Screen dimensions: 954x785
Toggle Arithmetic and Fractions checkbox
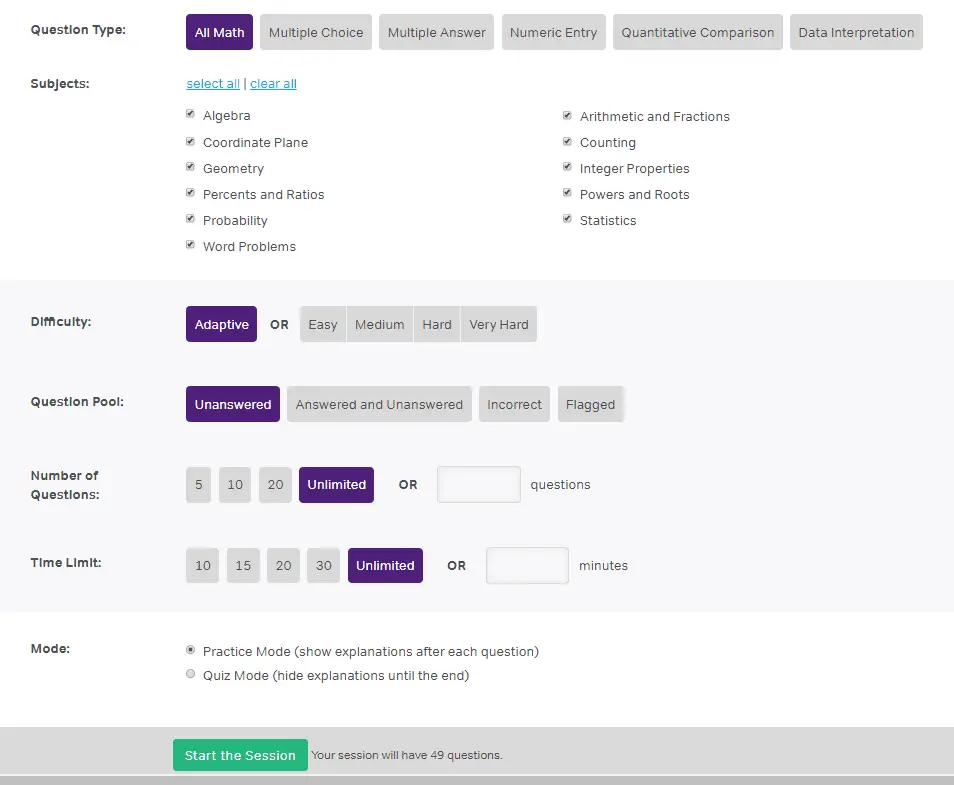567,115
